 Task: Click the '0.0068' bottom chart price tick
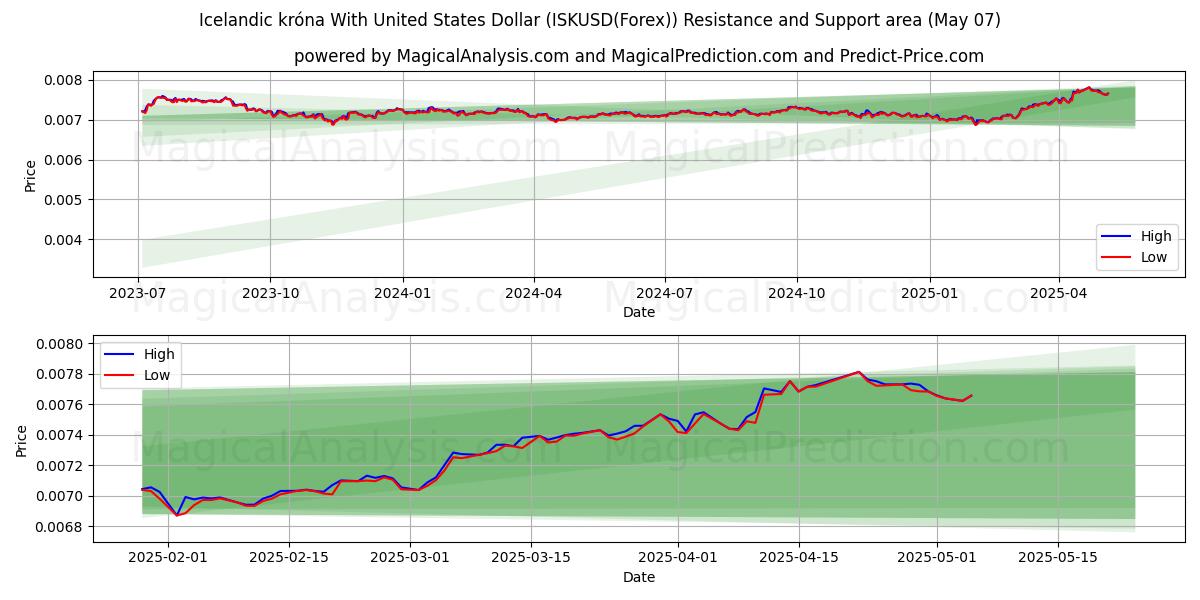(62, 527)
